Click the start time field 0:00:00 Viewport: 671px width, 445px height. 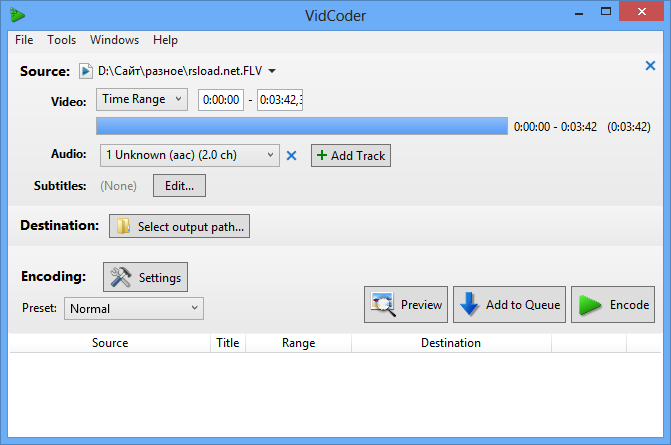[x=221, y=100]
